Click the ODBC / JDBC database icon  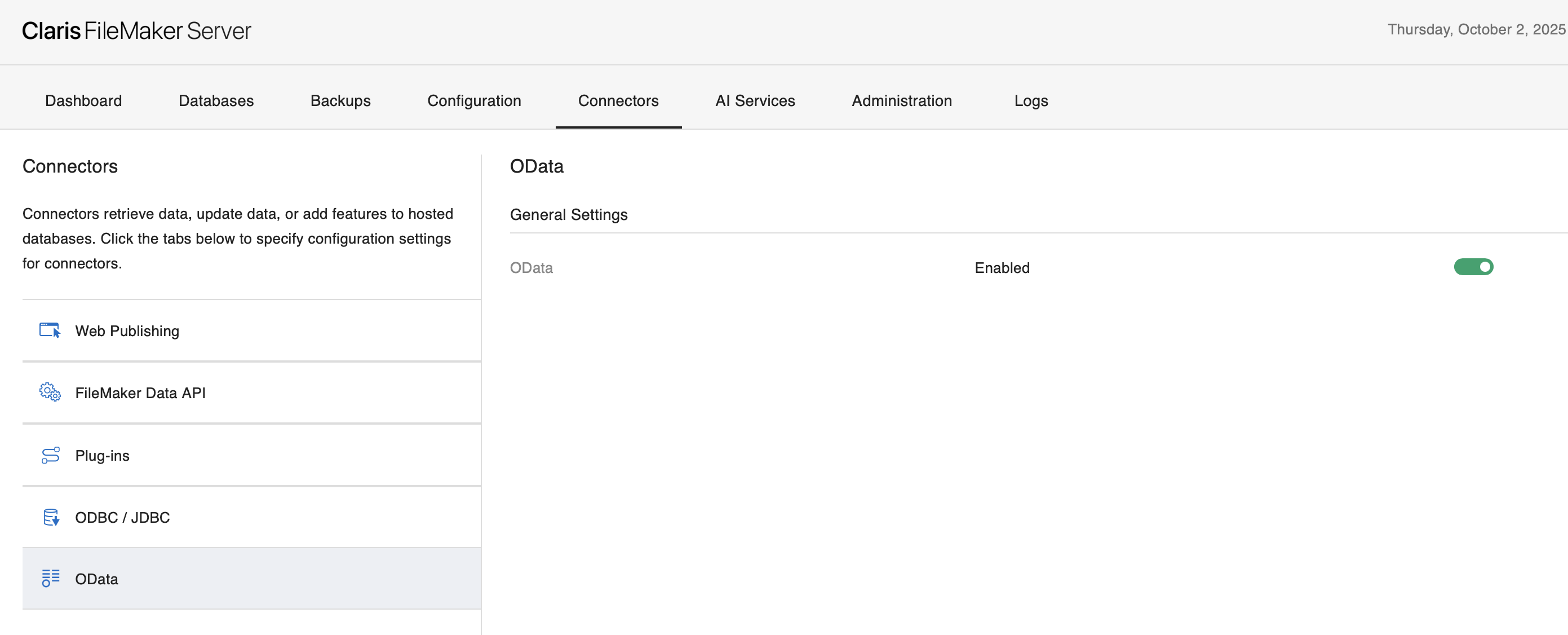pos(49,517)
